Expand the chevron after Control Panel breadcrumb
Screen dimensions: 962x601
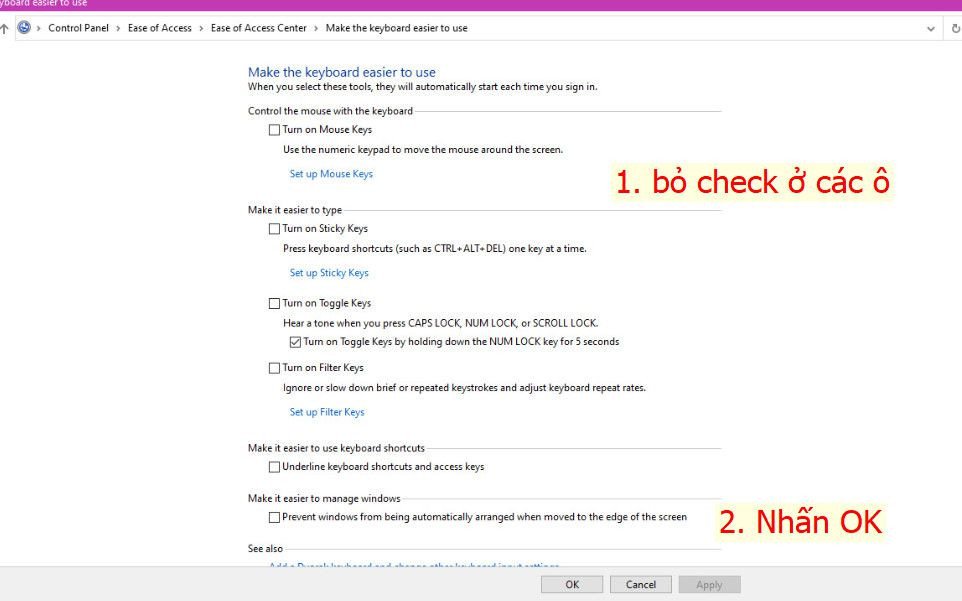pyautogui.click(x=119, y=28)
